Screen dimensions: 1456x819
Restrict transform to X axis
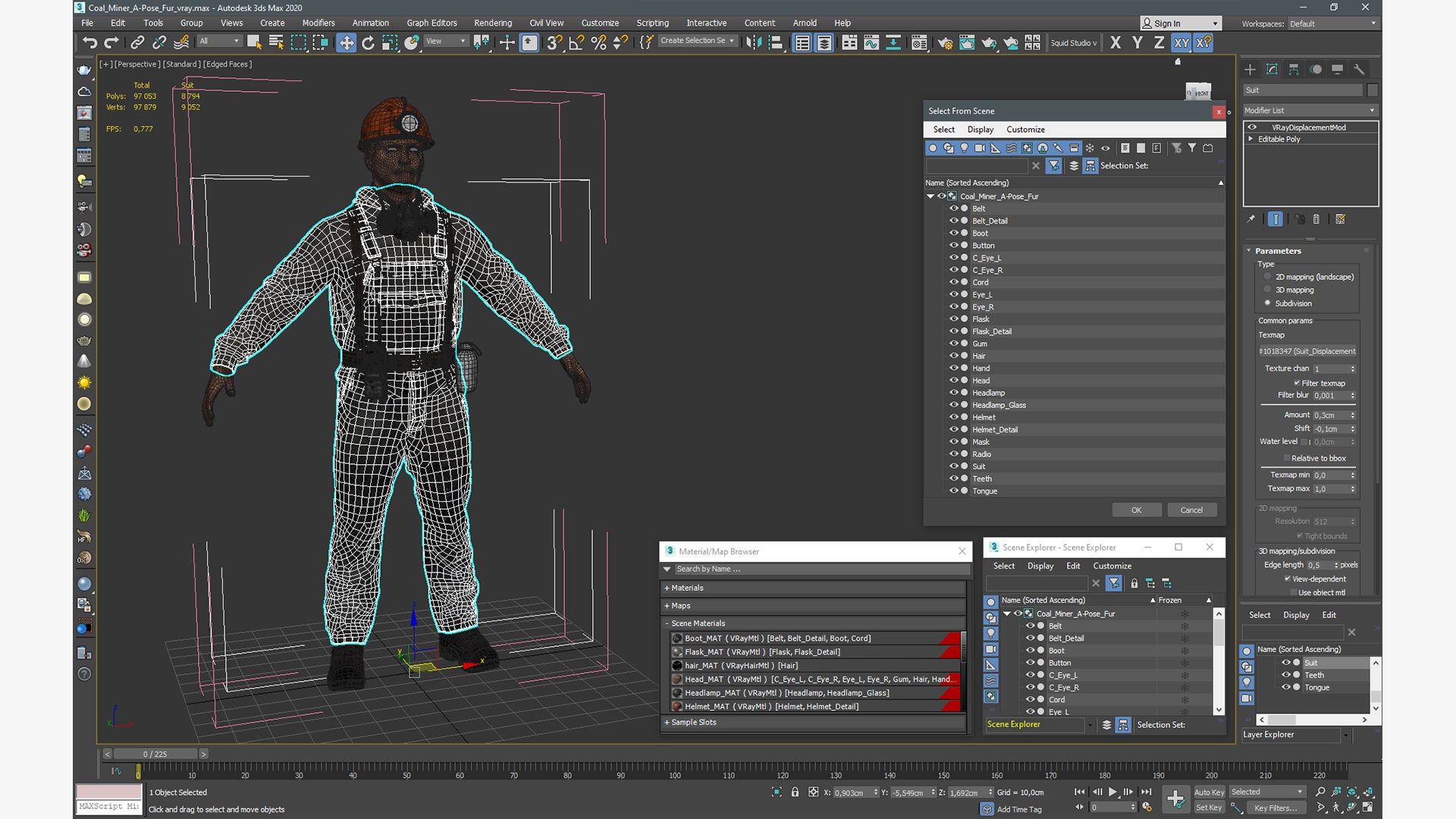pyautogui.click(x=1116, y=42)
